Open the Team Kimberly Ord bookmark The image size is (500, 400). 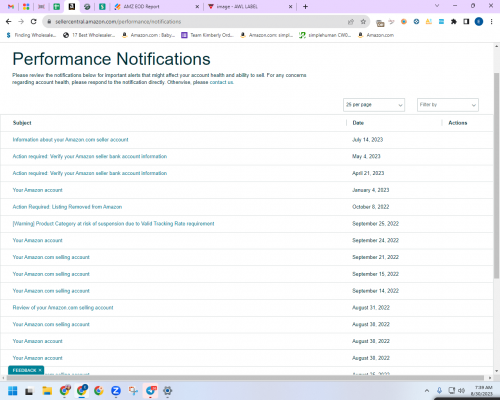coord(207,35)
